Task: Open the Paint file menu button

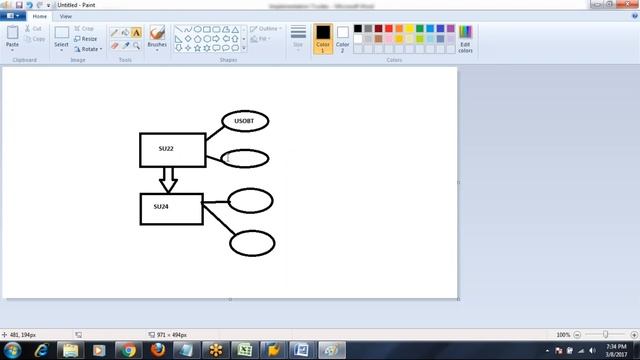Action: [13, 16]
